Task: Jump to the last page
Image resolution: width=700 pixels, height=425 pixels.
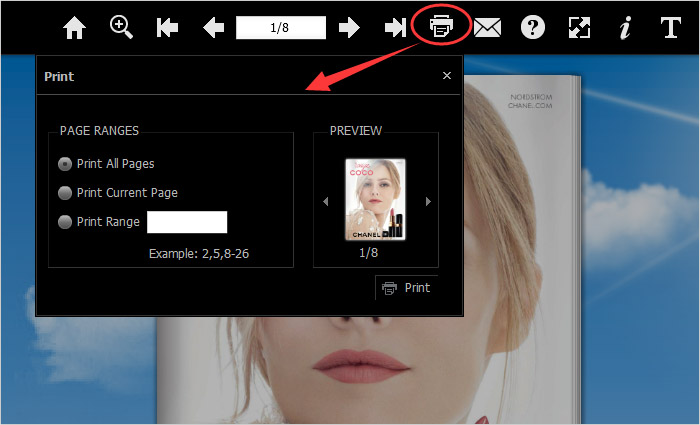Action: pyautogui.click(x=395, y=28)
